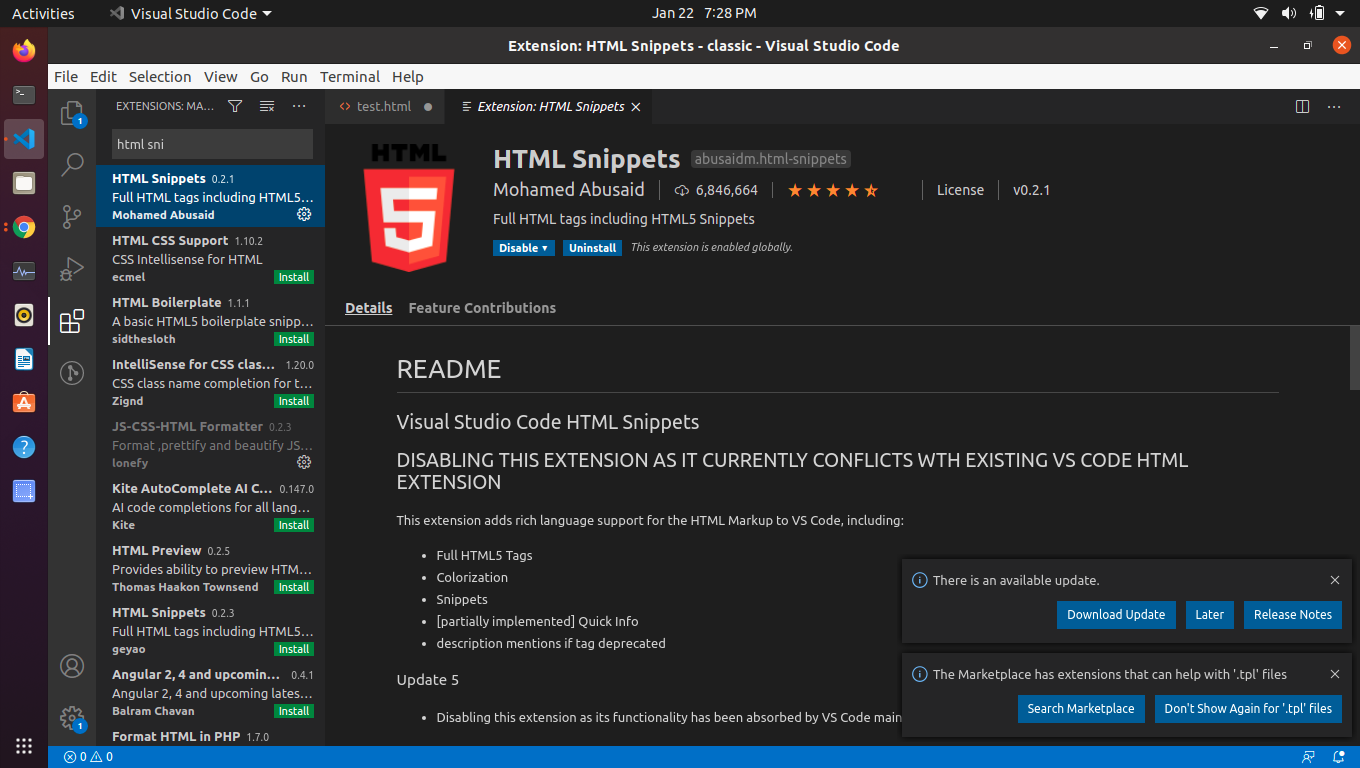Screen dimensions: 1360x768
Task: Install the HTML CSS Support extension
Action: tap(294, 277)
